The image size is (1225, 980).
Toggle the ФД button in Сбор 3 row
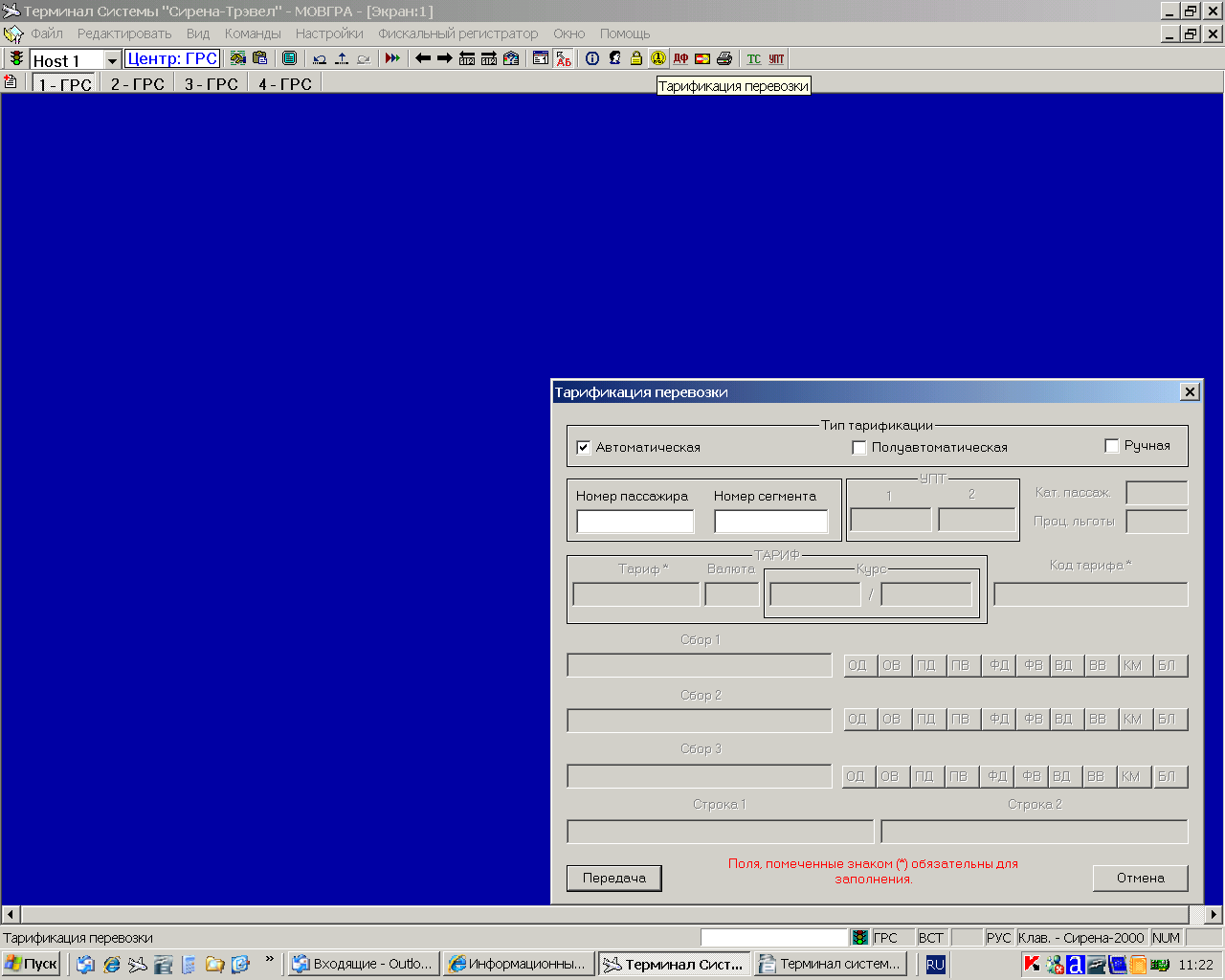(x=997, y=776)
